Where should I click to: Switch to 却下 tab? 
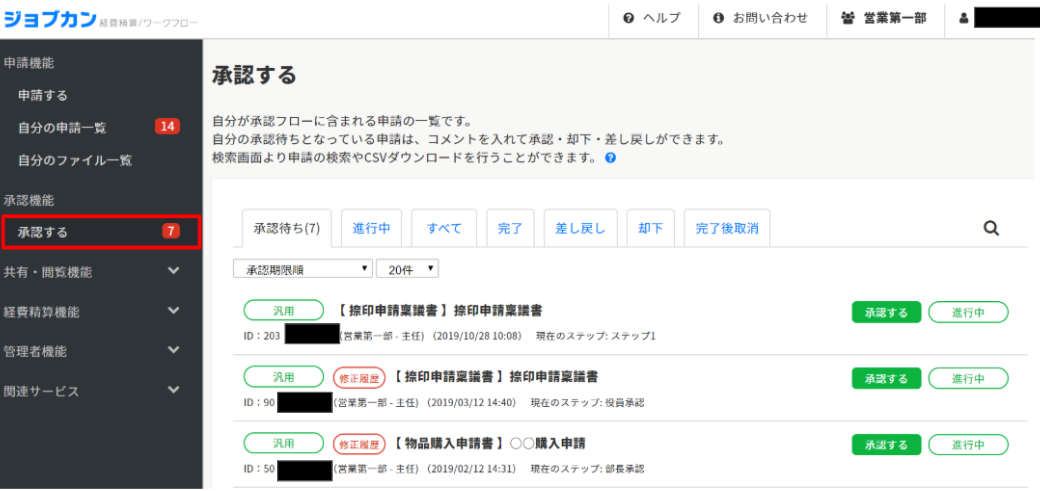click(651, 228)
